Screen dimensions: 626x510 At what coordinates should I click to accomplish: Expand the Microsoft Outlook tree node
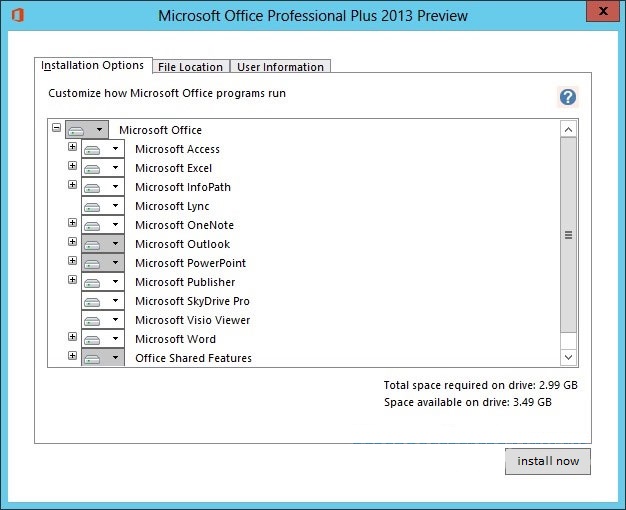coord(72,242)
